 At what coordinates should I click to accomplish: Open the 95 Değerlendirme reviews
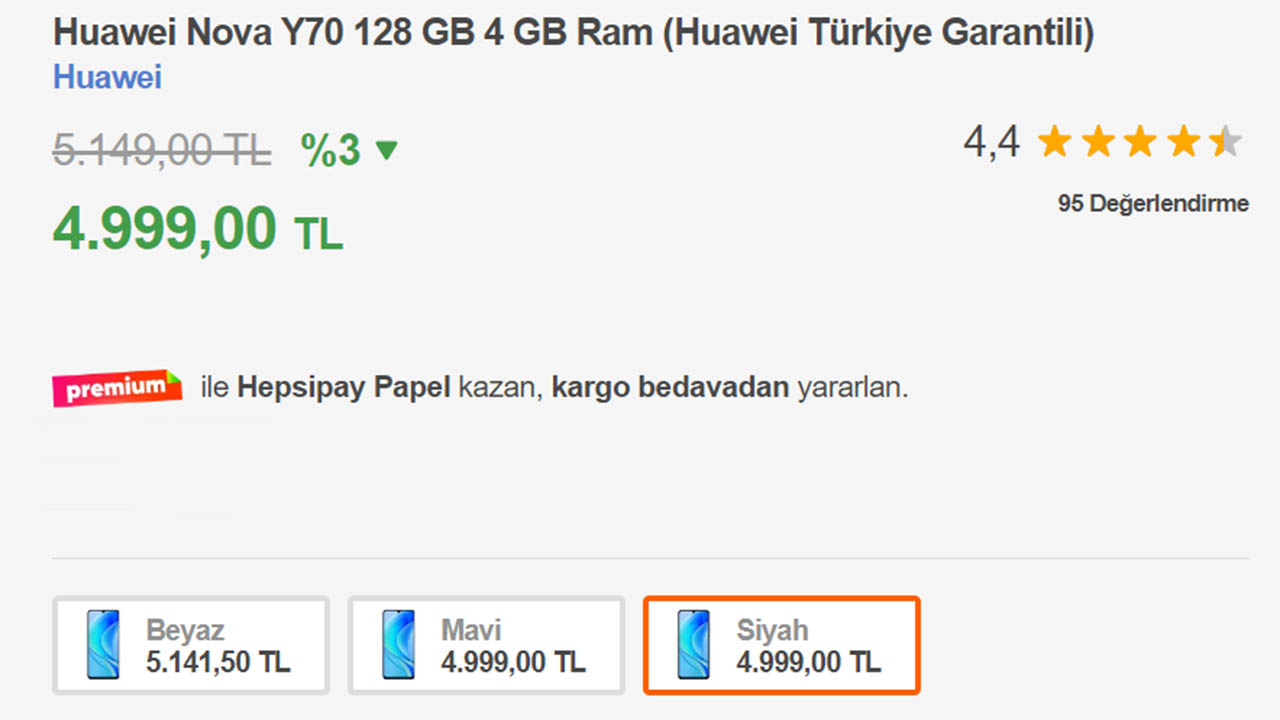pos(1152,203)
